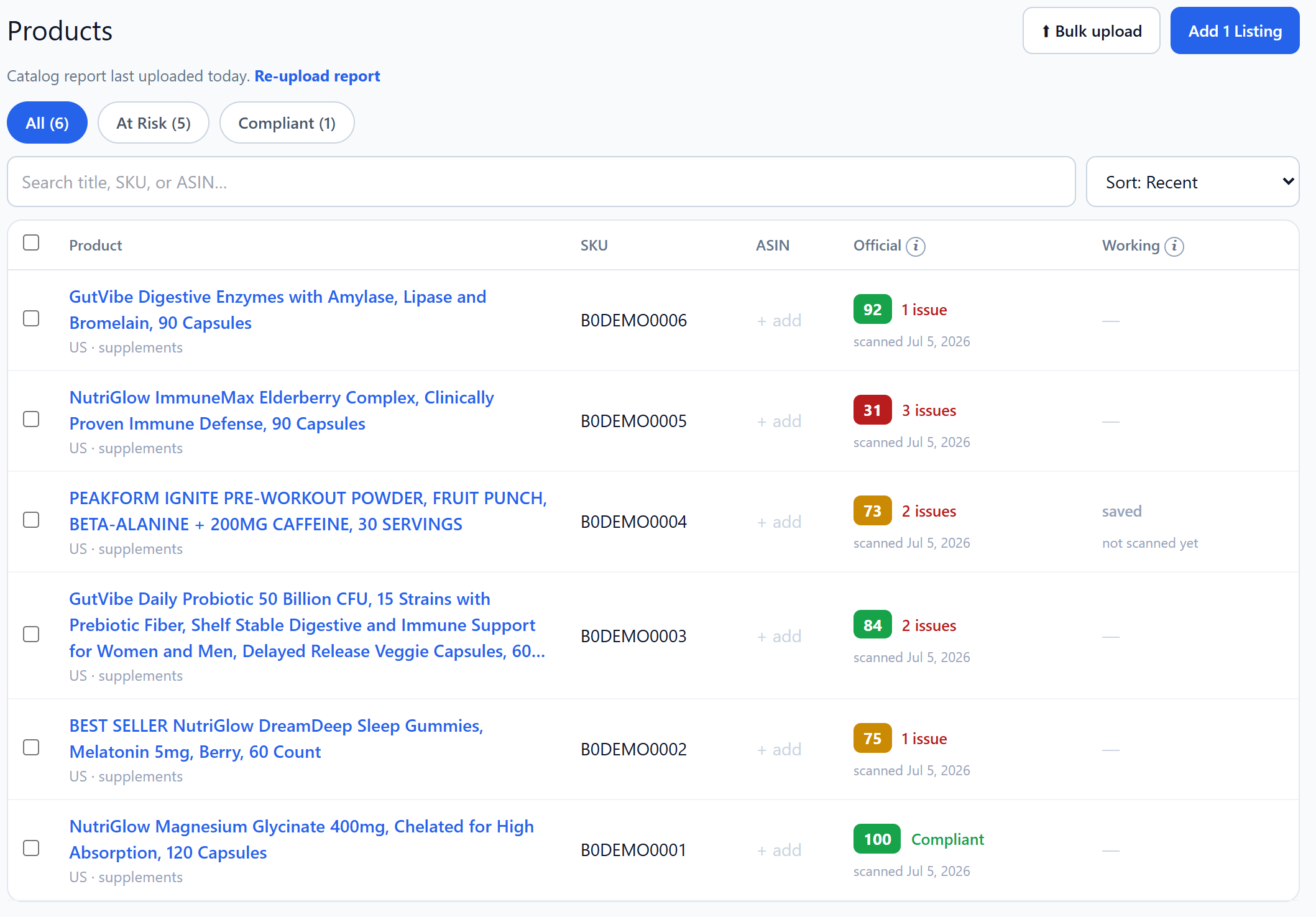Click SKU cell B0DEMO0005
Viewport: 1316px width, 917px height.
coord(633,421)
